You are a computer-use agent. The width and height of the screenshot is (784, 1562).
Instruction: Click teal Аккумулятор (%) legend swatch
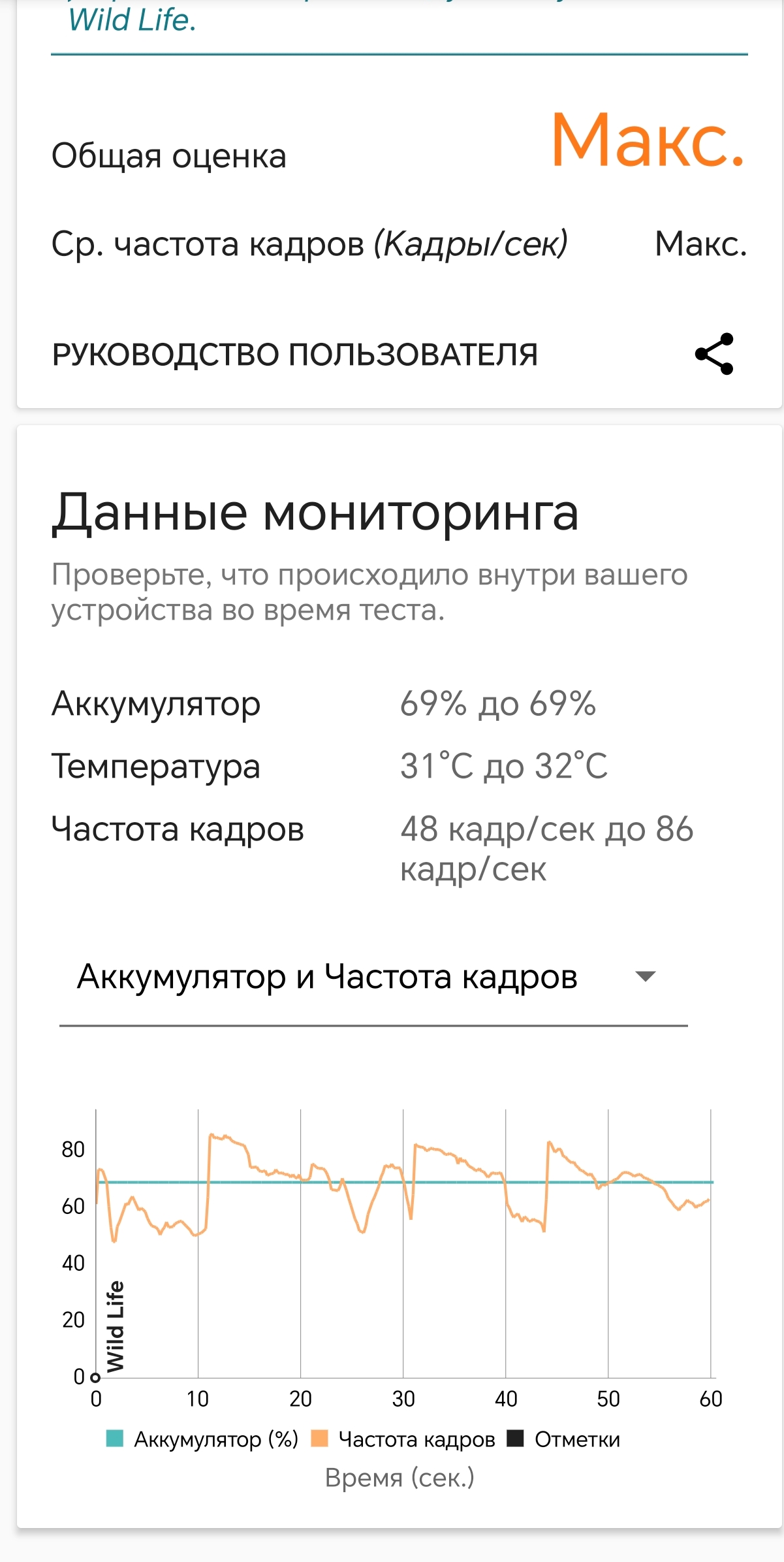click(115, 1439)
